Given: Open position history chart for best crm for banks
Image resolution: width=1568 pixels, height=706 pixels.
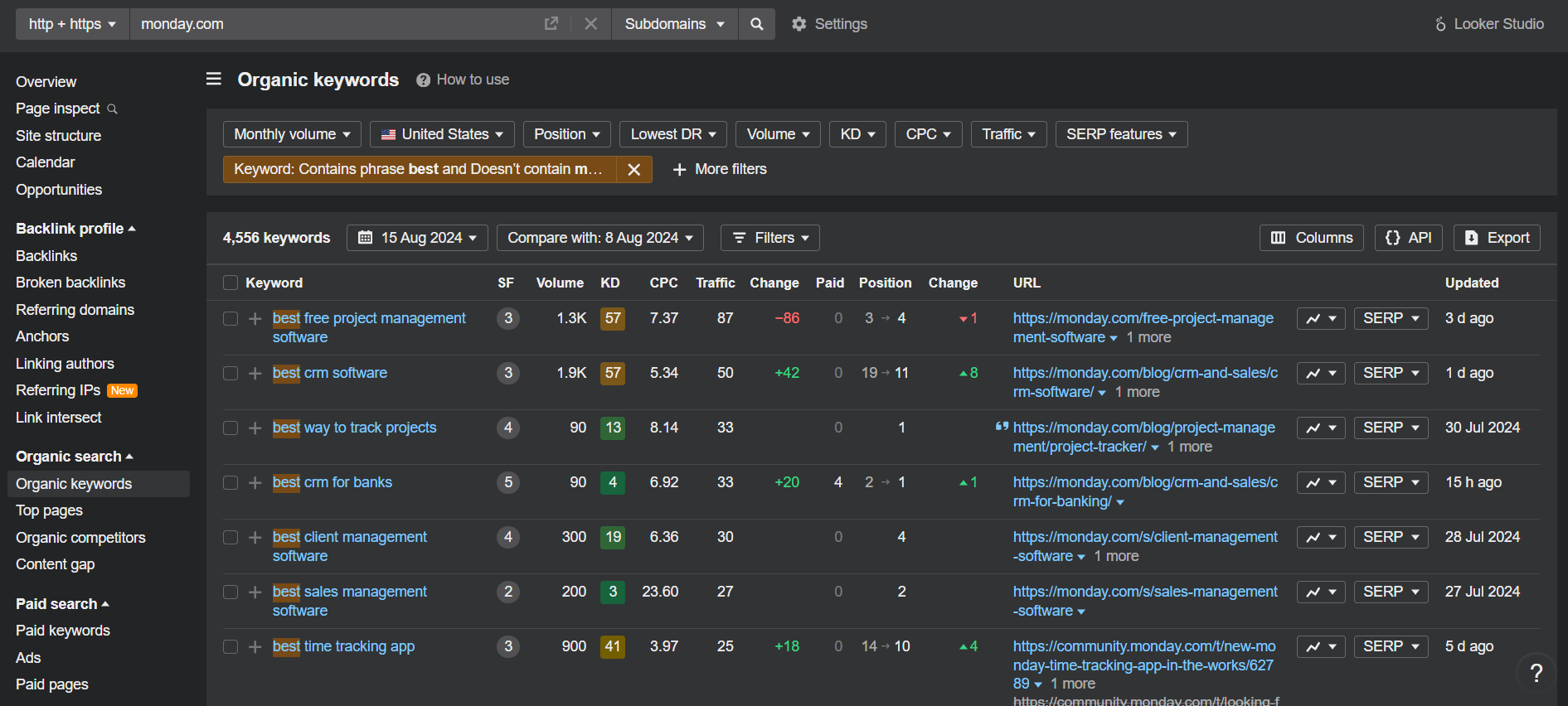Looking at the screenshot, I should coord(1321,483).
